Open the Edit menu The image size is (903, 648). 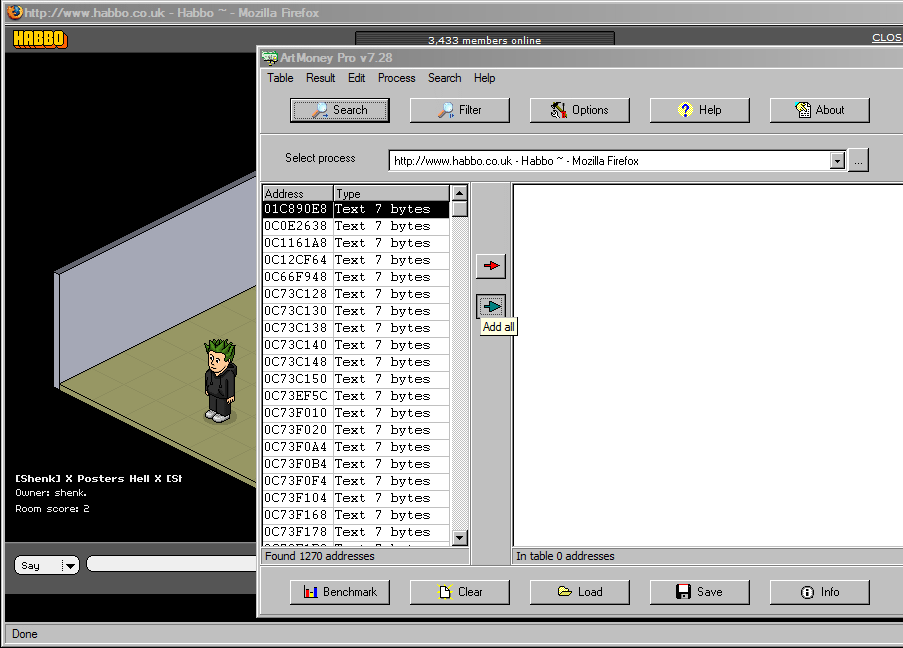(356, 78)
